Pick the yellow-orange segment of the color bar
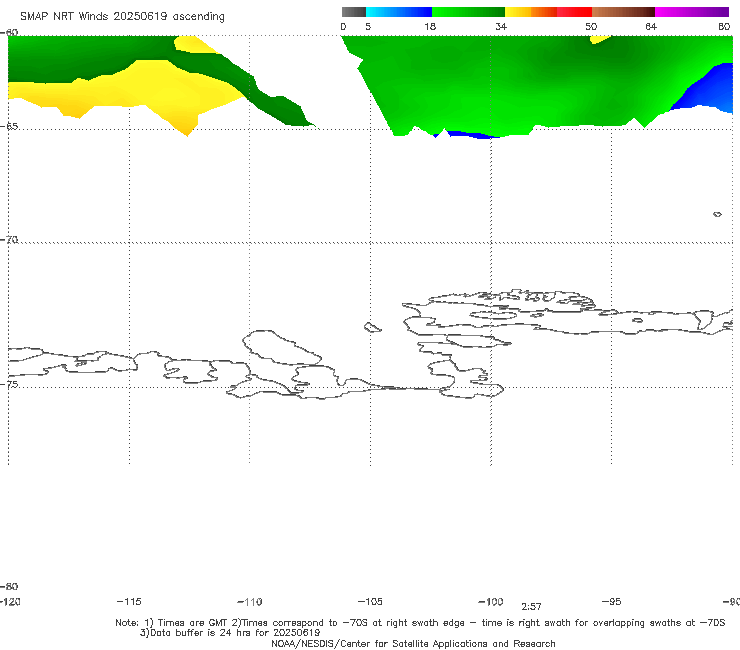This screenshot has width=740, height=650. click(x=531, y=12)
